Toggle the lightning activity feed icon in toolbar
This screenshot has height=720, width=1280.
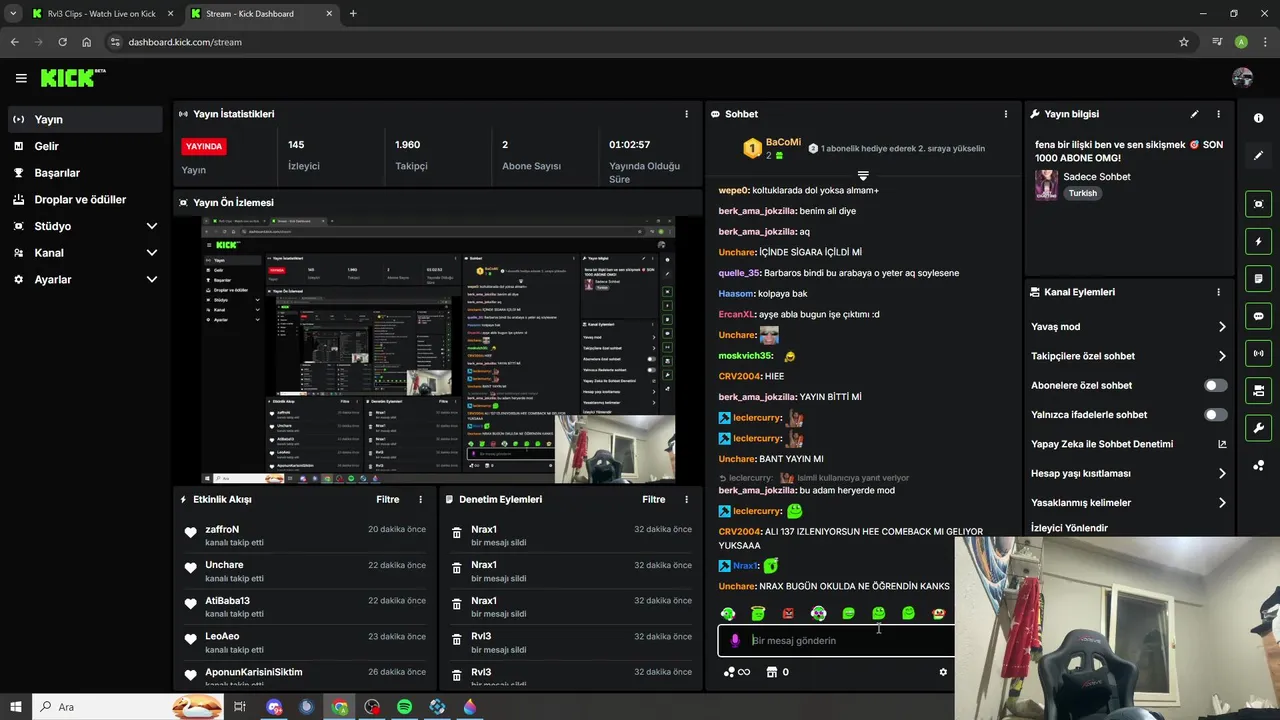[1258, 241]
